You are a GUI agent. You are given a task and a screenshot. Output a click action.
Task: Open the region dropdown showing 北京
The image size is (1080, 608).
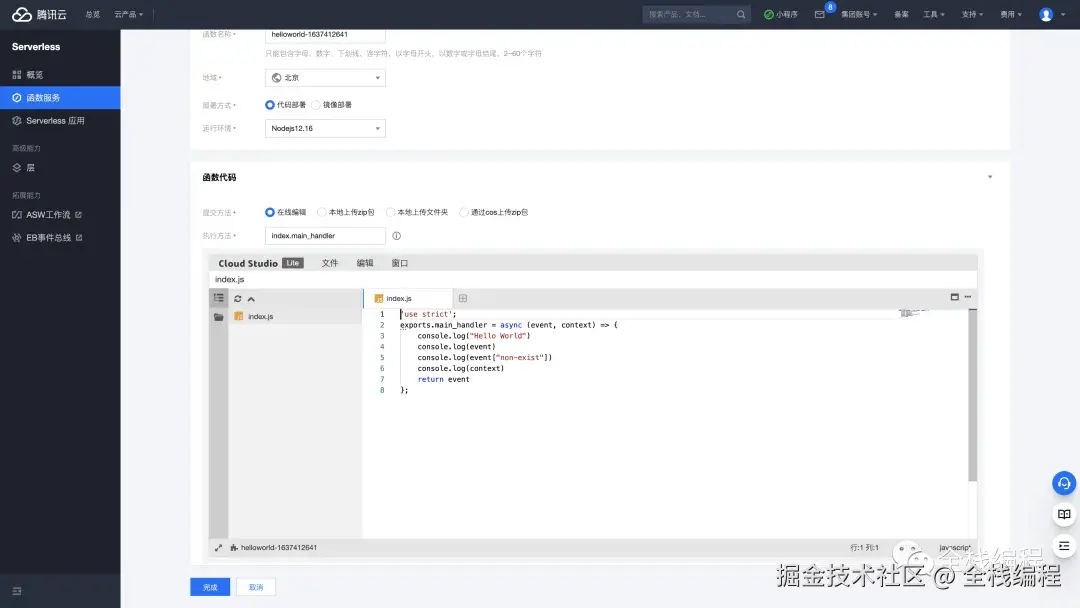325,78
